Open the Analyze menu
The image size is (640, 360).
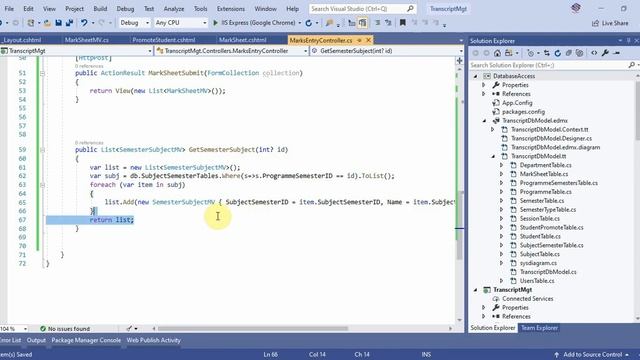tap(173, 9)
